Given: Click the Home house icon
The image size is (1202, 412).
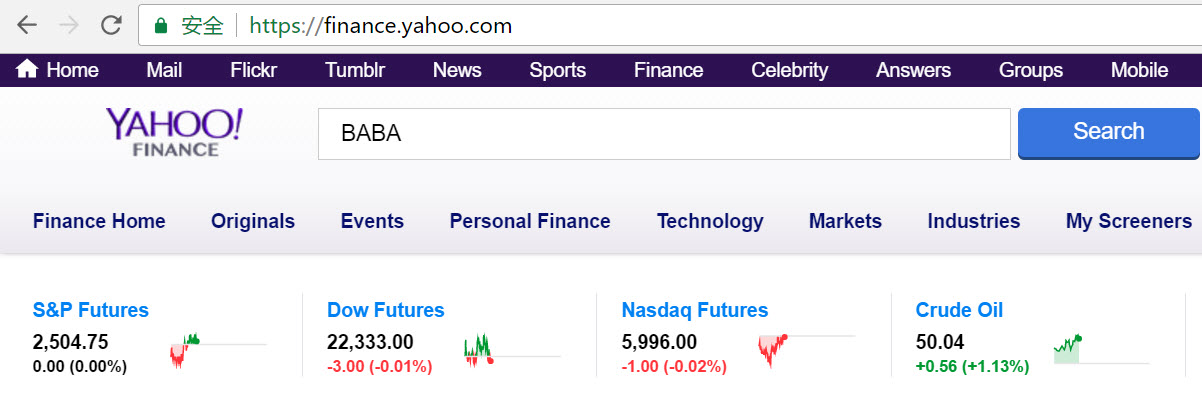Looking at the screenshot, I should (x=27, y=69).
